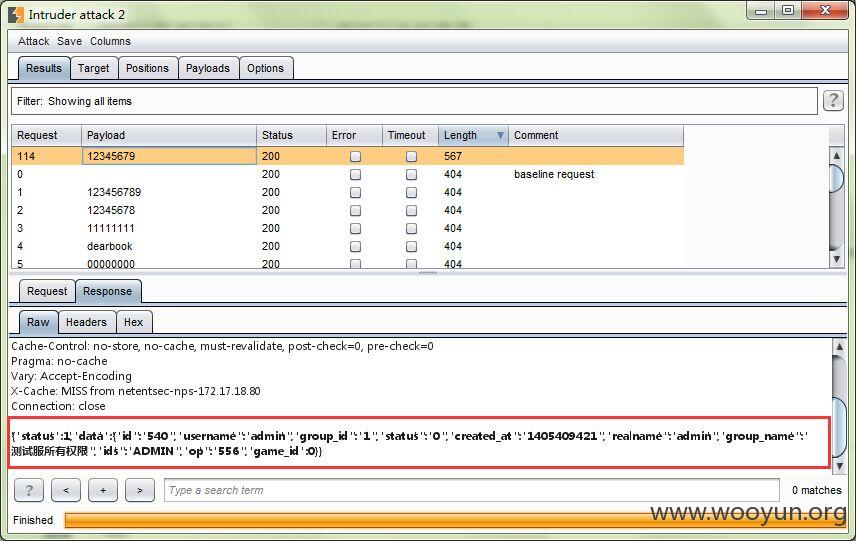The height and width of the screenshot is (541, 856).
Task: Click the plus button beside search
Action: (x=103, y=490)
